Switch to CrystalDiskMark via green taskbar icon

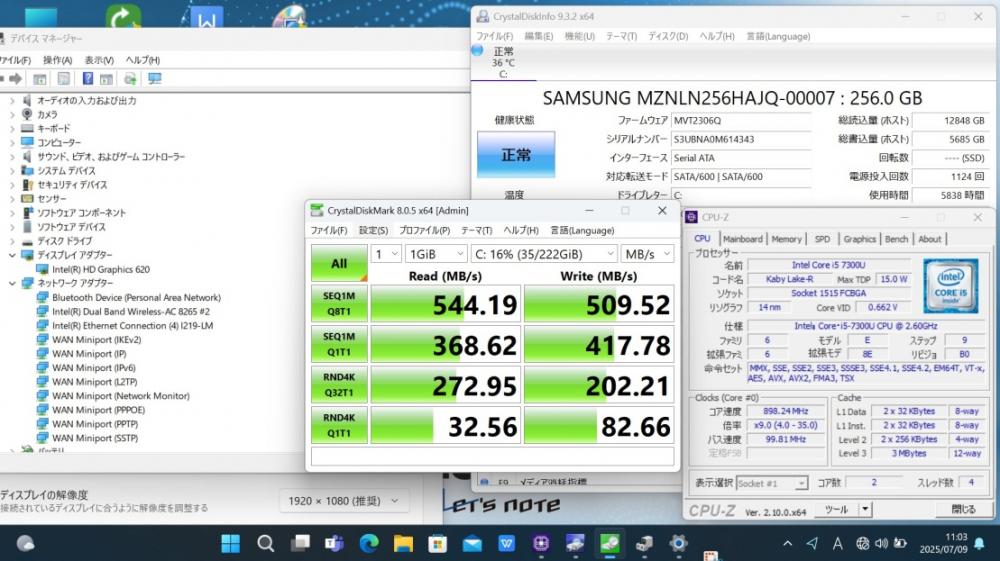pyautogui.click(x=610, y=543)
